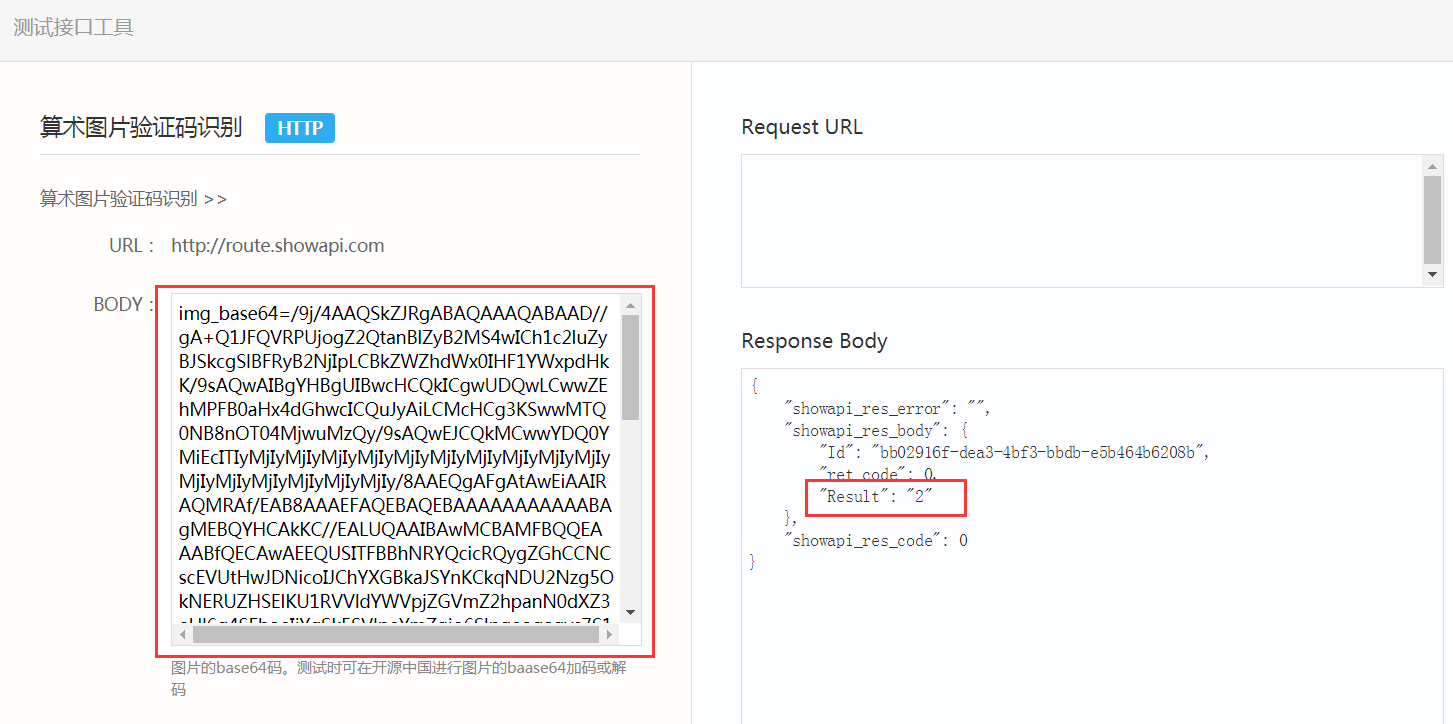
Task: Click the Request URL scroll-up arrow
Action: click(1433, 166)
